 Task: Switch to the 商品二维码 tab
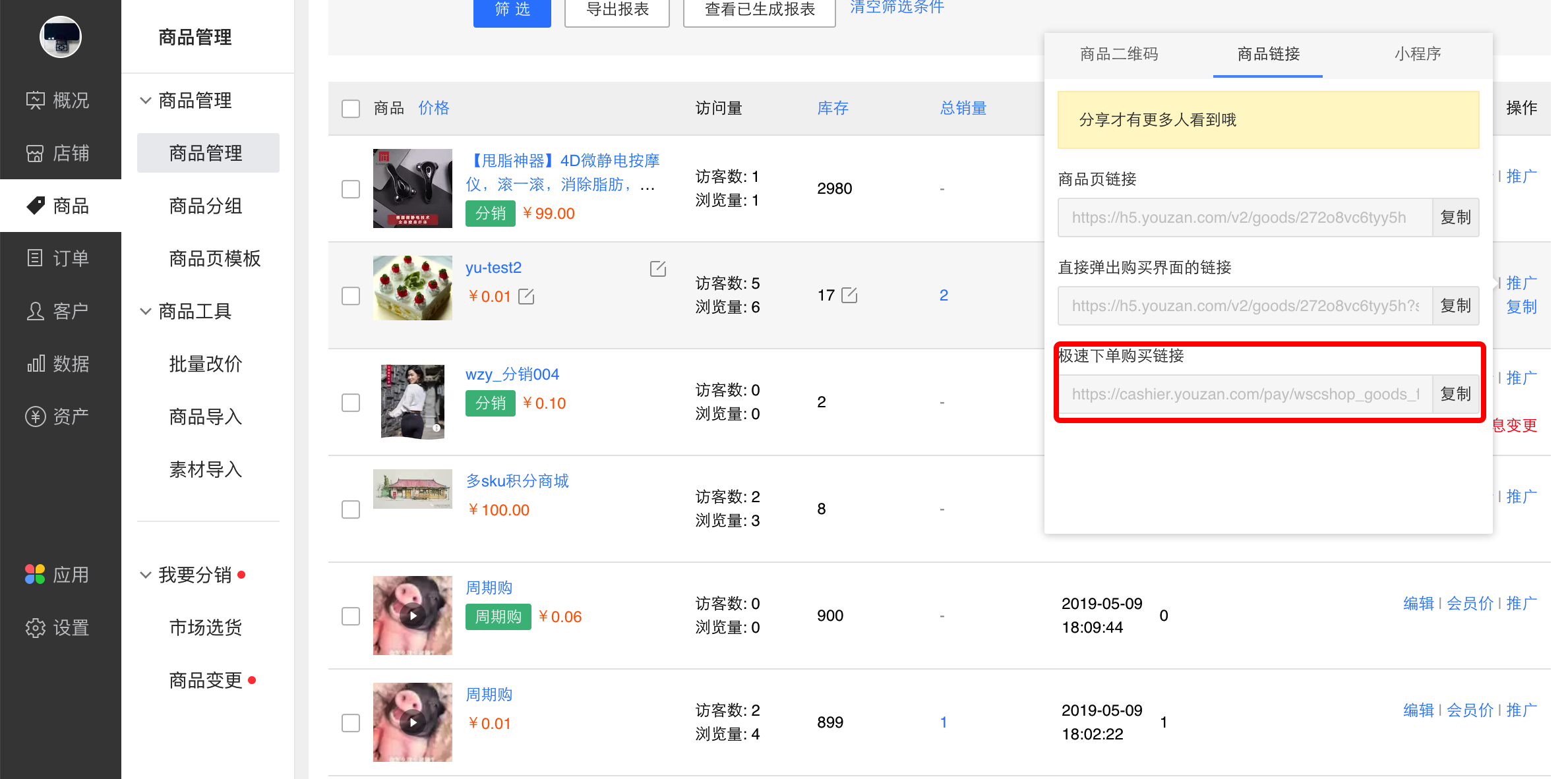click(x=1119, y=55)
